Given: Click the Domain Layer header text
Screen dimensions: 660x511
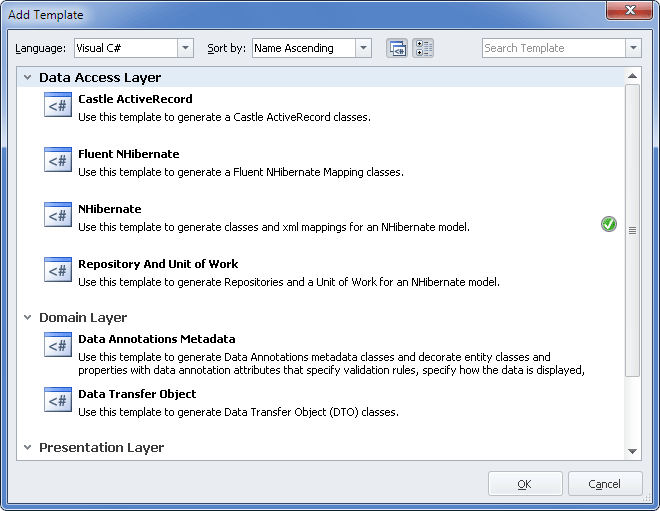Looking at the screenshot, I should click(83, 318).
